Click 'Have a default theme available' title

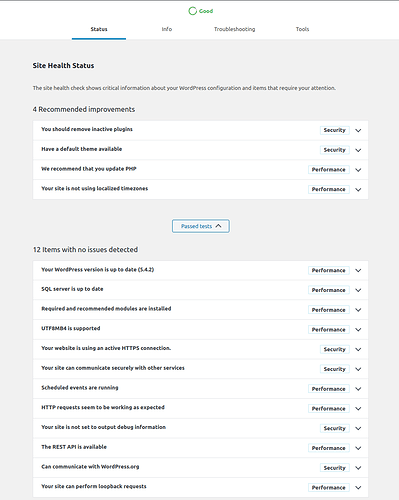[81, 149]
